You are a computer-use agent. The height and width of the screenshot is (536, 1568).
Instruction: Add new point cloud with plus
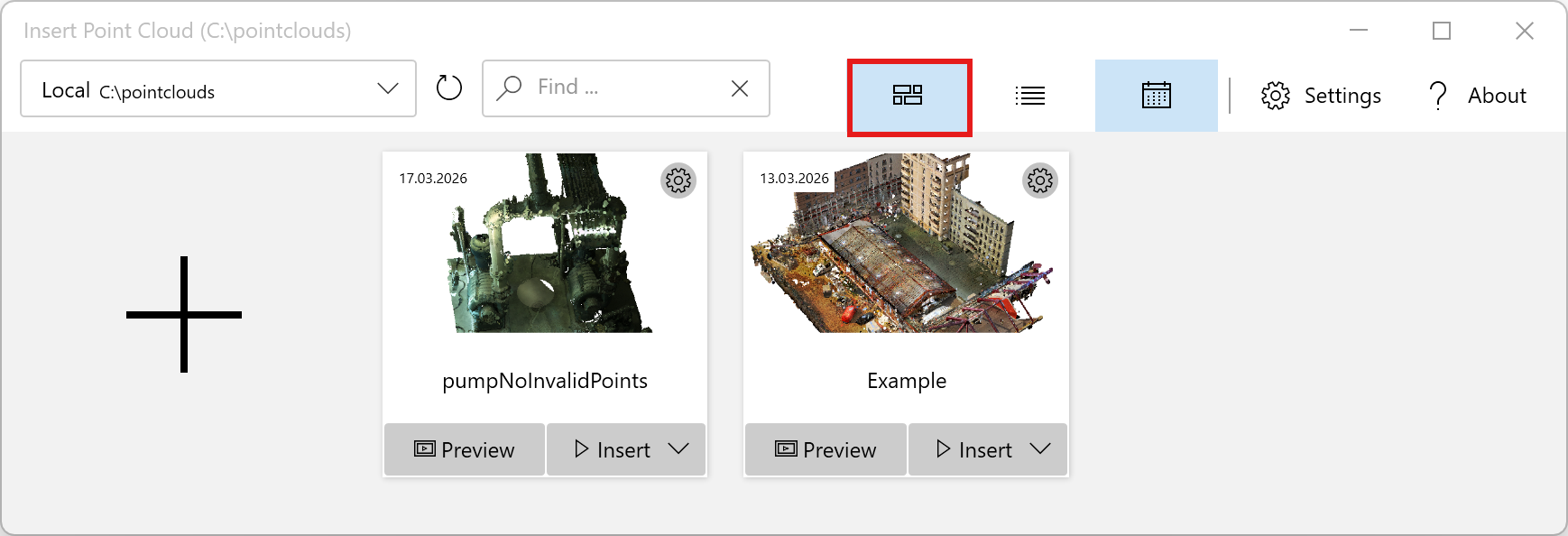coord(184,314)
